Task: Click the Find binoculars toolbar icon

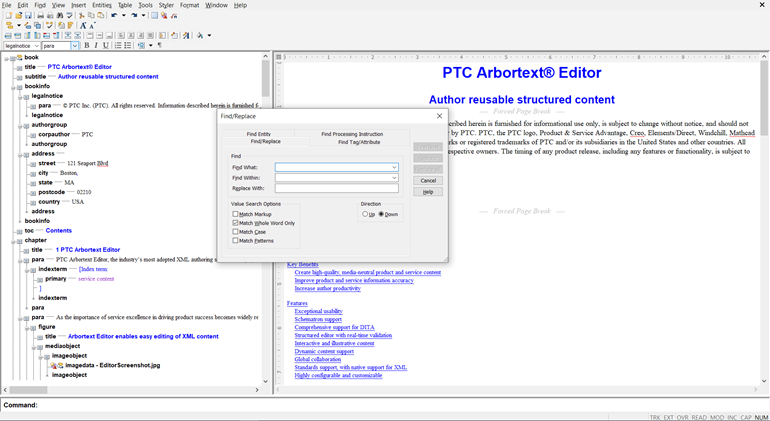Action: [x=60, y=15]
